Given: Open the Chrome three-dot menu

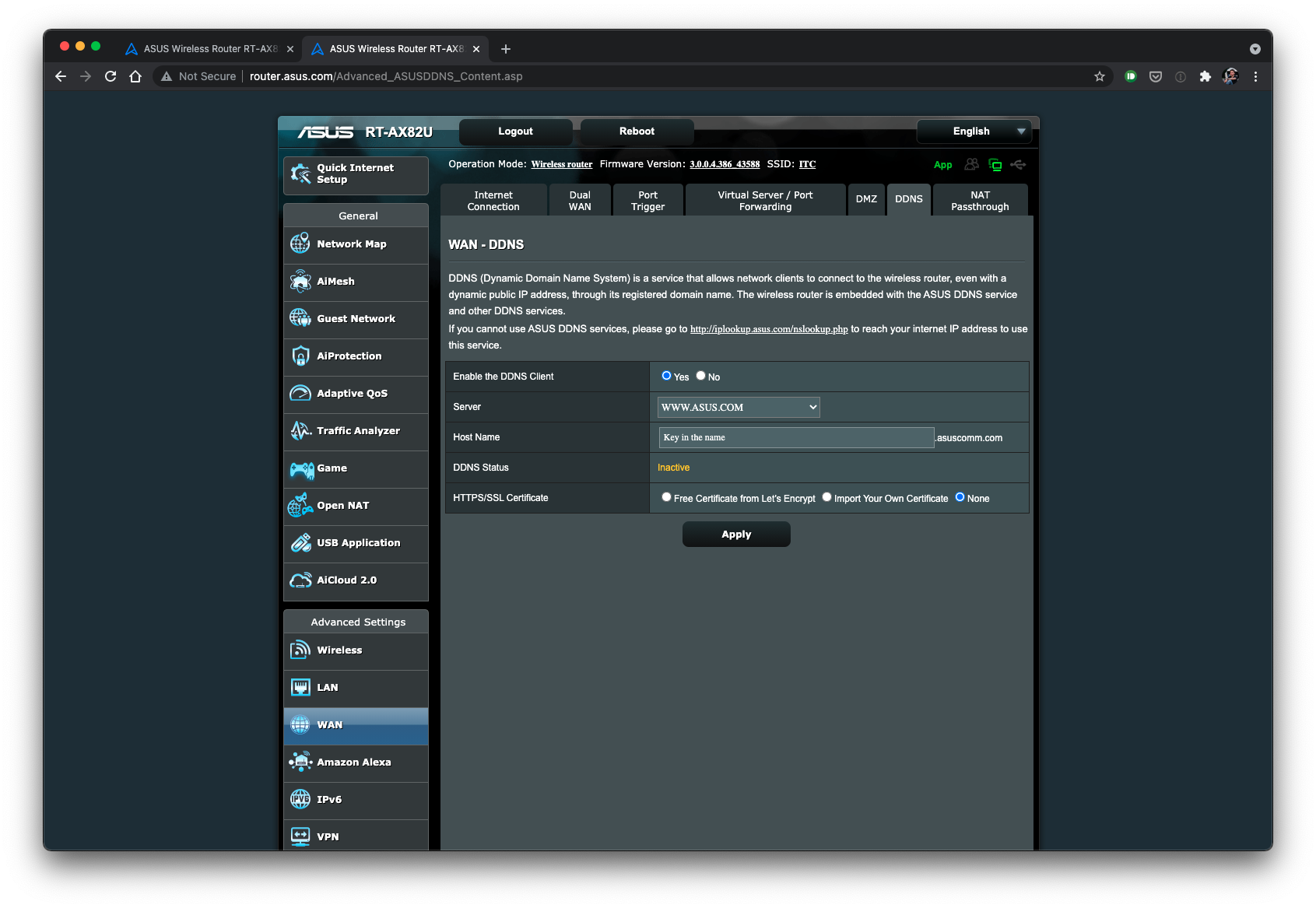Looking at the screenshot, I should (x=1255, y=76).
